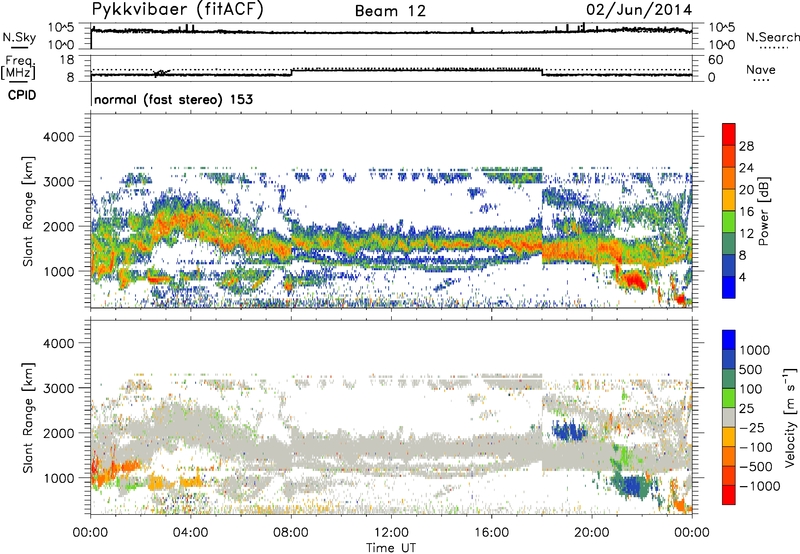Click '2000' tick on velocity panel axis
Image resolution: width=800 pixels, height=554 pixels.
[x=58, y=433]
